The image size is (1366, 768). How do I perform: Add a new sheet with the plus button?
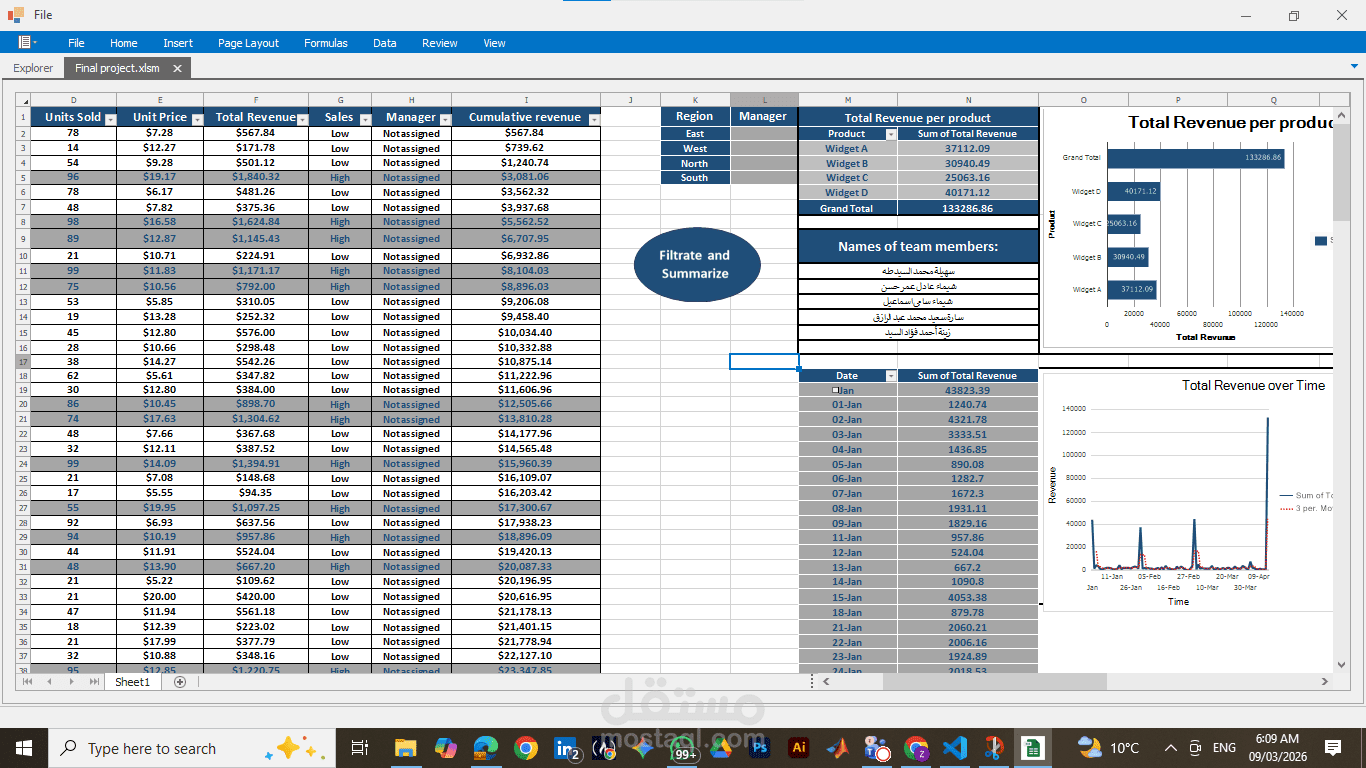pos(178,682)
